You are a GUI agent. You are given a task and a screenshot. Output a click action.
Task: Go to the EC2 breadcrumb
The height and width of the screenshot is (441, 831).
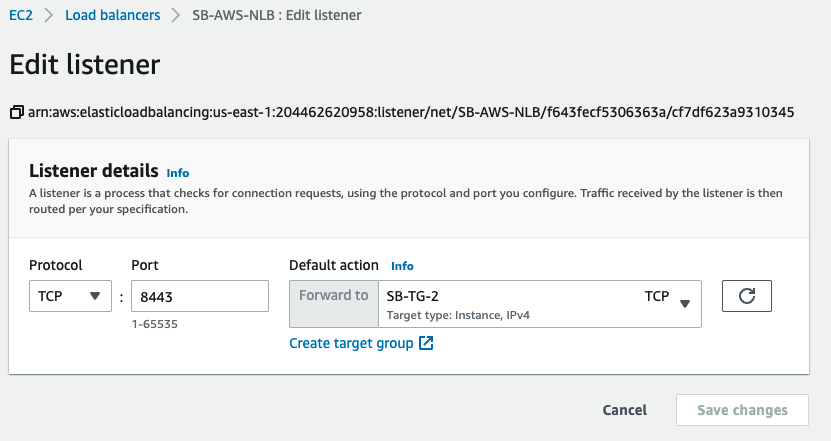pyautogui.click(x=22, y=16)
